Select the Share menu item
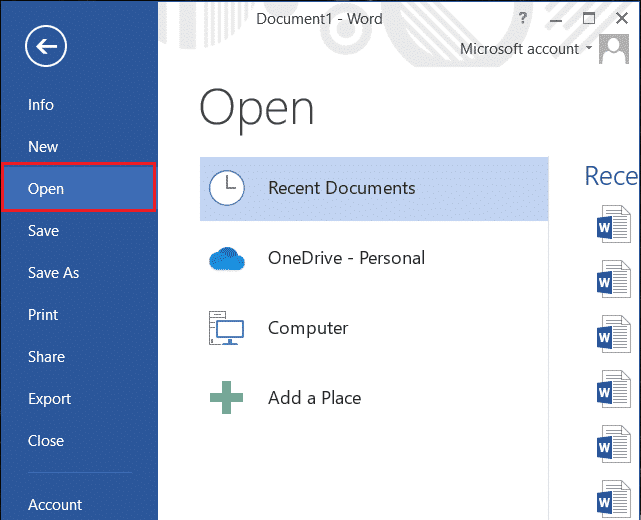The width and height of the screenshot is (641, 520). [46, 357]
